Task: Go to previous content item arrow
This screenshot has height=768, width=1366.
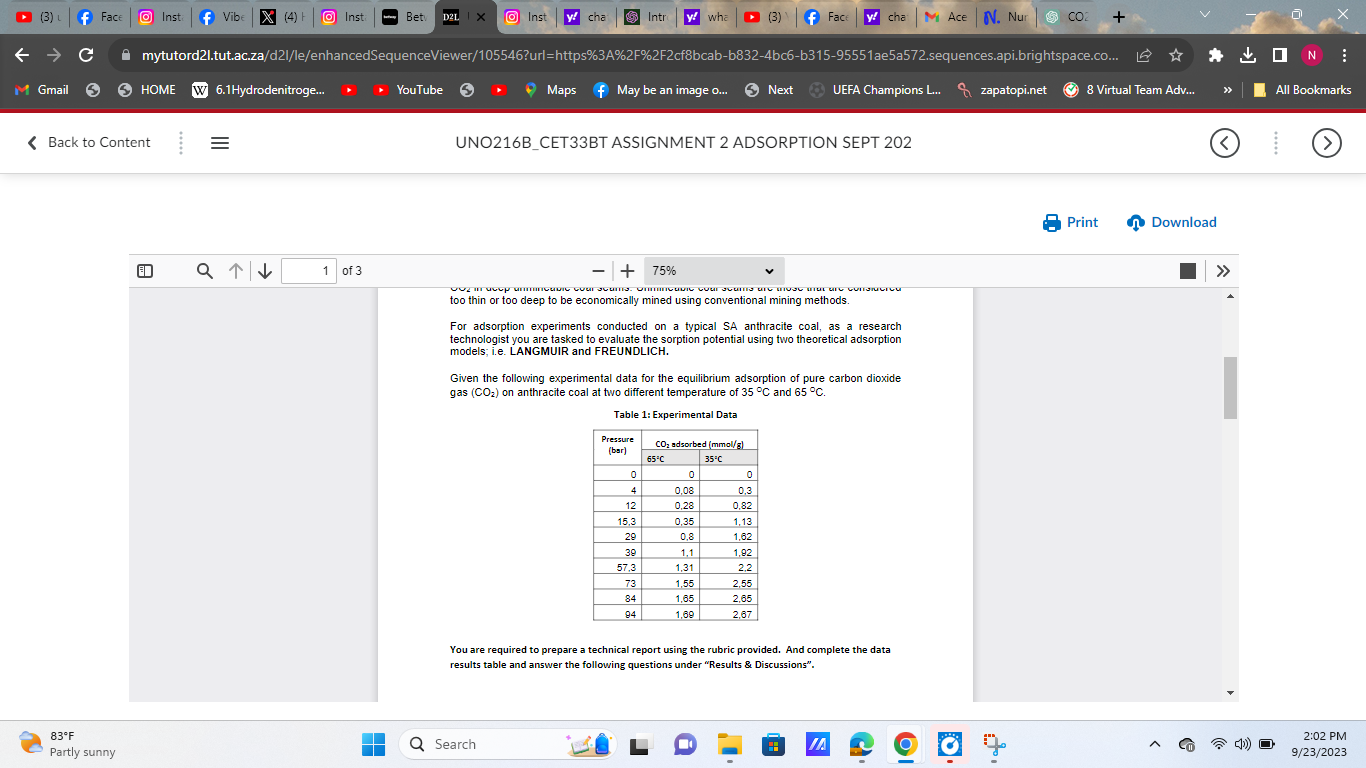Action: tap(1225, 143)
